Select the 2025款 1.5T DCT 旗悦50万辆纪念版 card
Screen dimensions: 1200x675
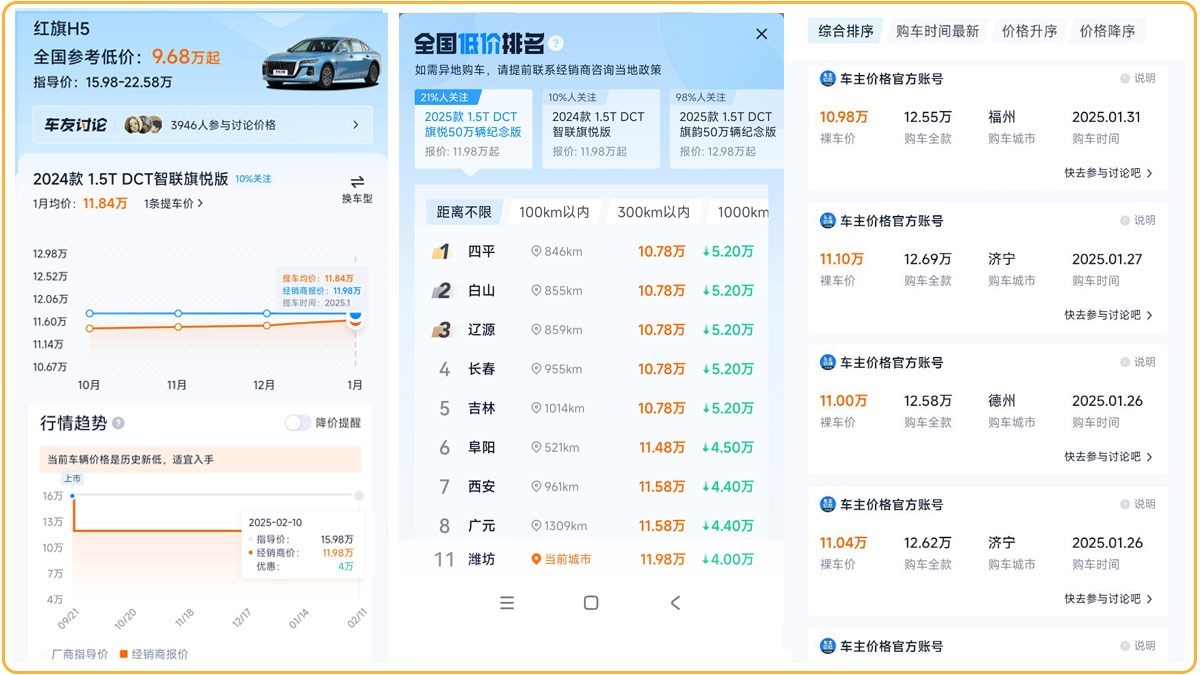coord(473,129)
